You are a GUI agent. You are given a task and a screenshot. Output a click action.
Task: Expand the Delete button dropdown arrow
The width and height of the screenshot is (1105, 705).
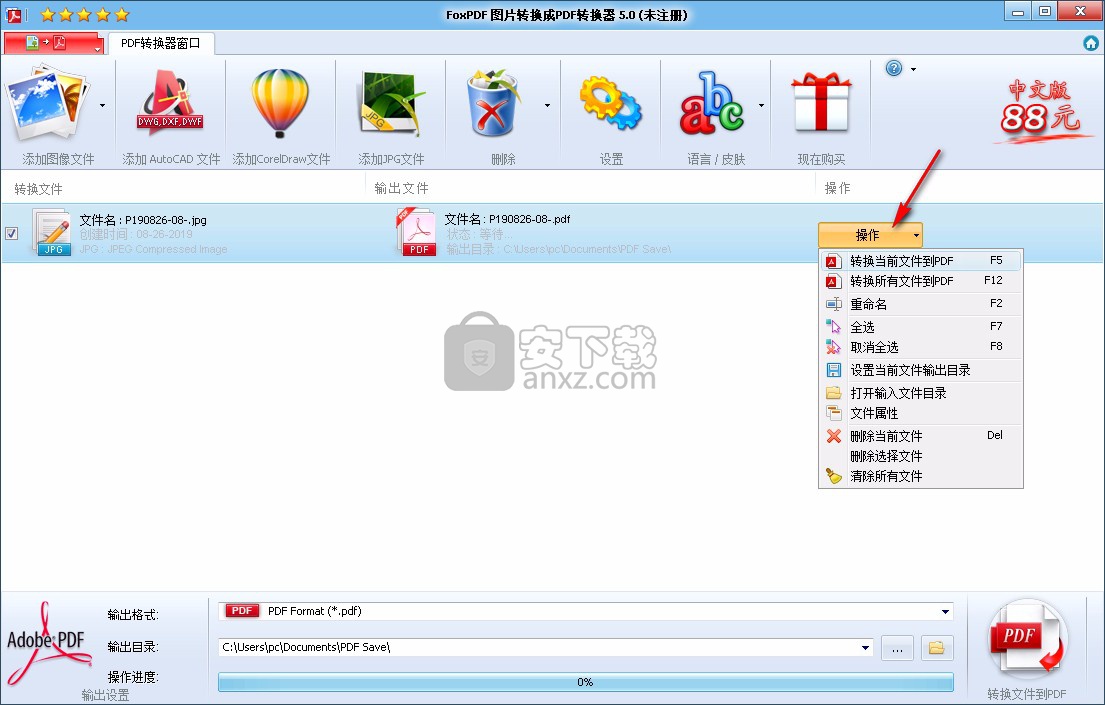point(548,106)
